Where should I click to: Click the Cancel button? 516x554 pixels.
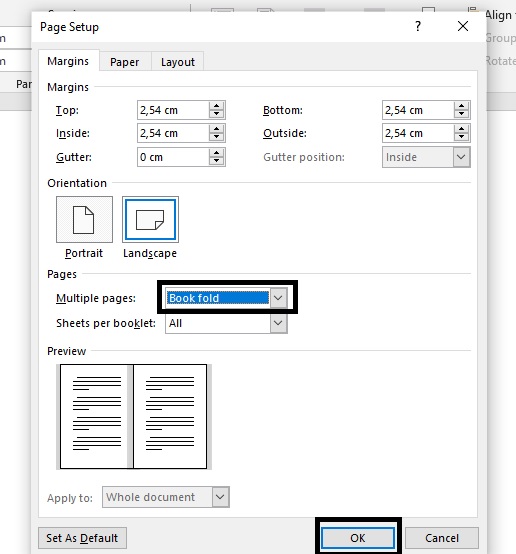[x=442, y=538]
